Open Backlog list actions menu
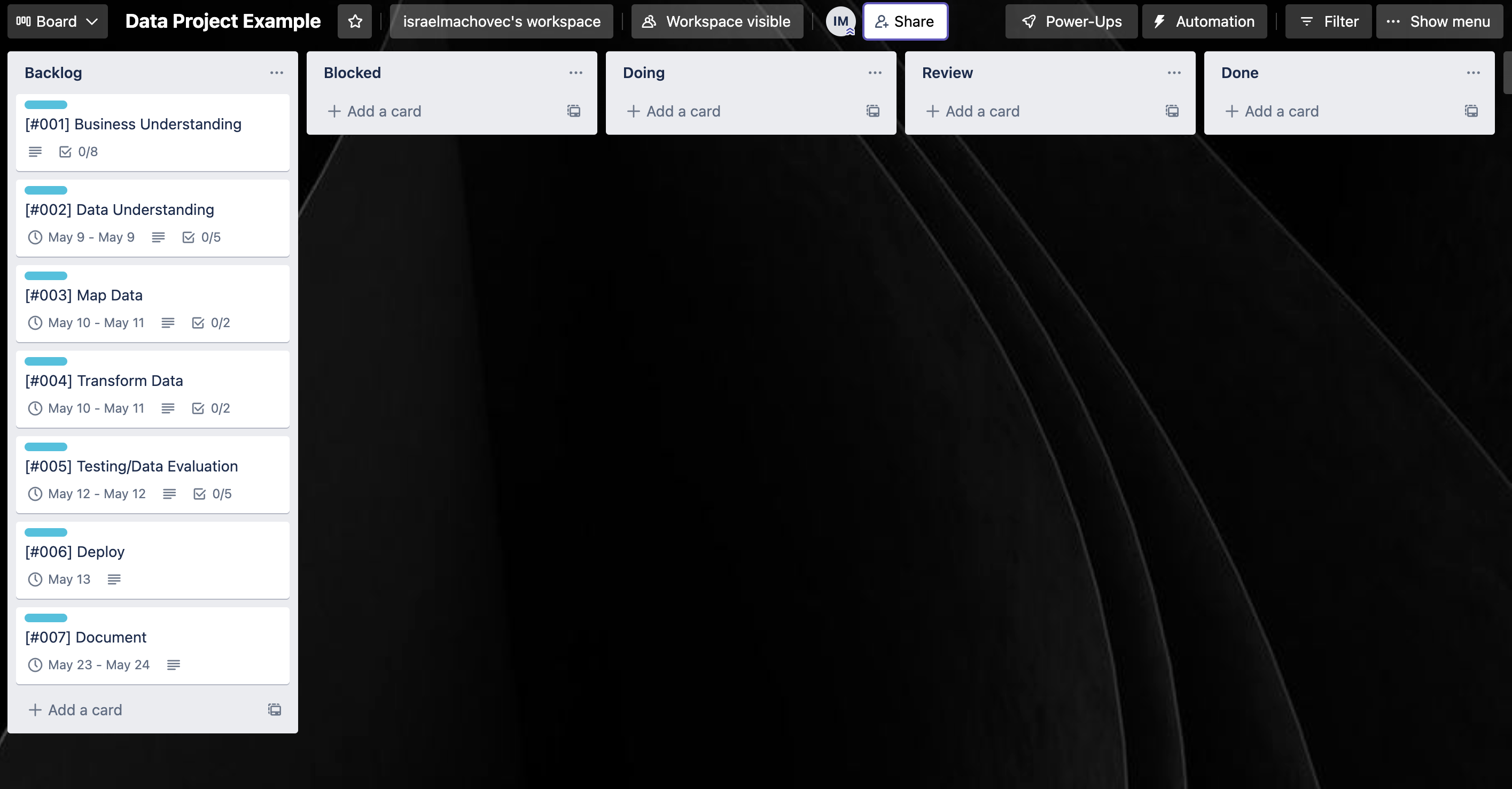 click(x=276, y=73)
